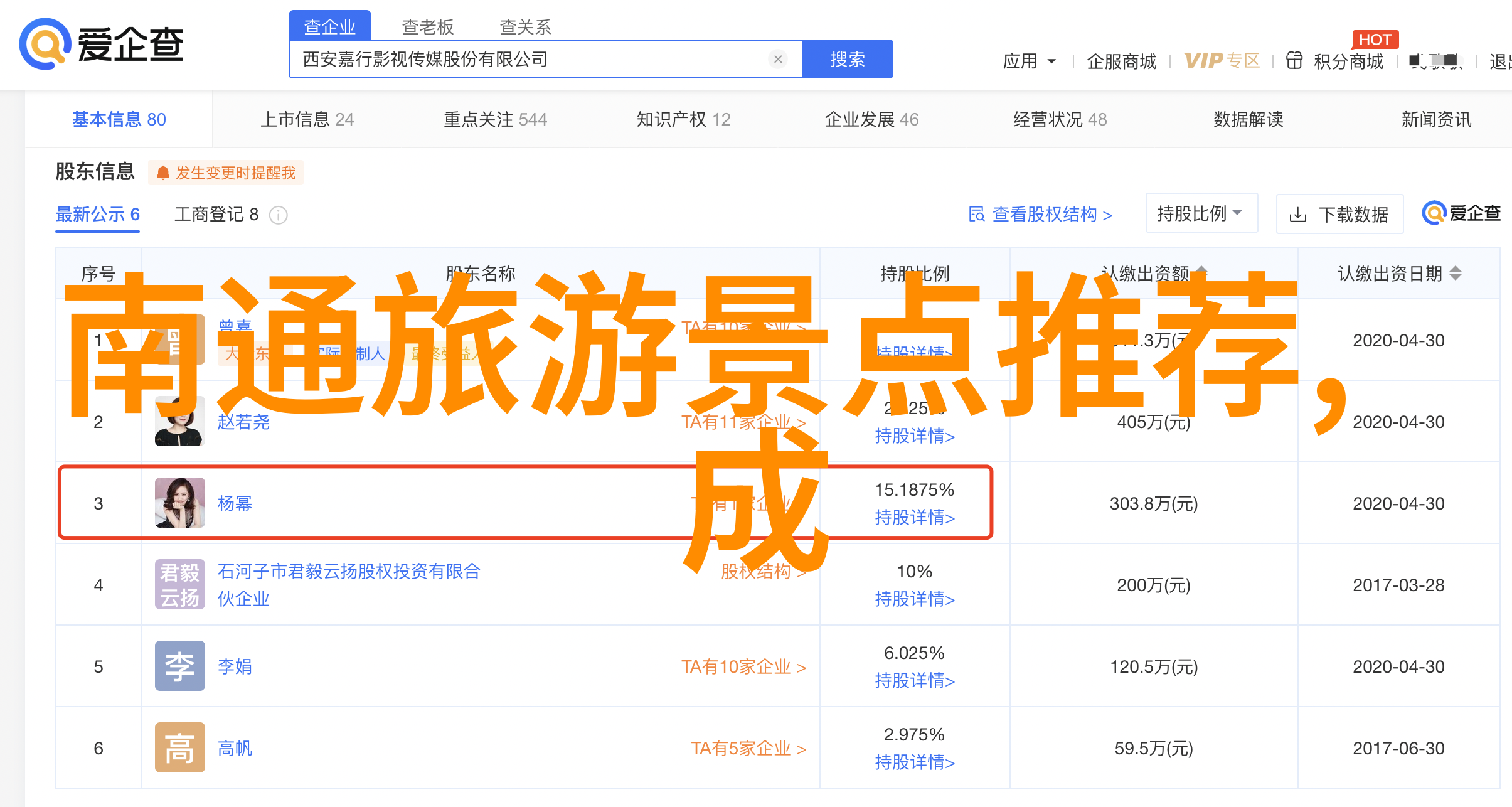Viewport: 1512px width, 807px height.
Task: Open shareholder 赵若尧 name link
Action: tap(243, 422)
